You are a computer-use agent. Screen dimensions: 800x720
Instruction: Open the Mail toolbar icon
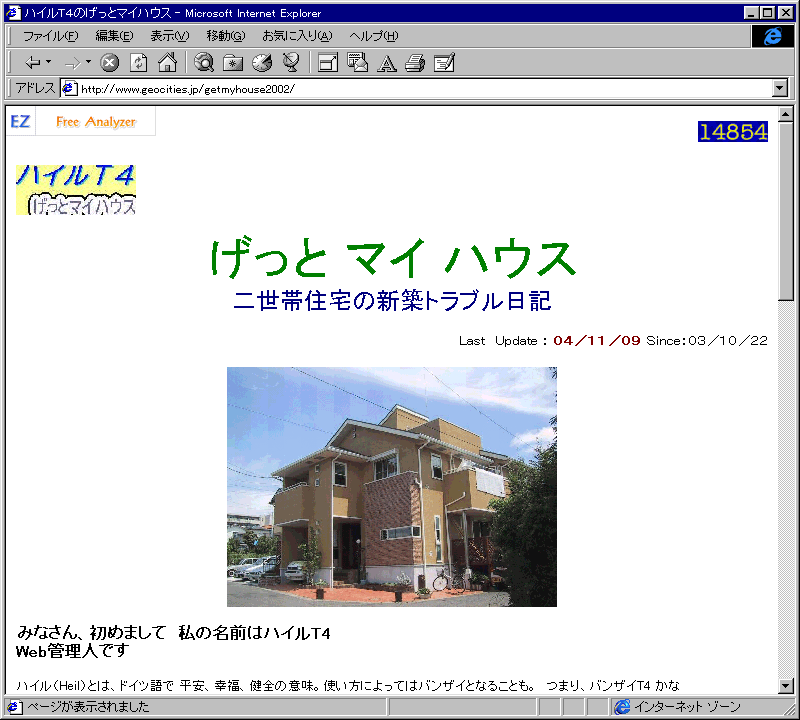[x=357, y=63]
